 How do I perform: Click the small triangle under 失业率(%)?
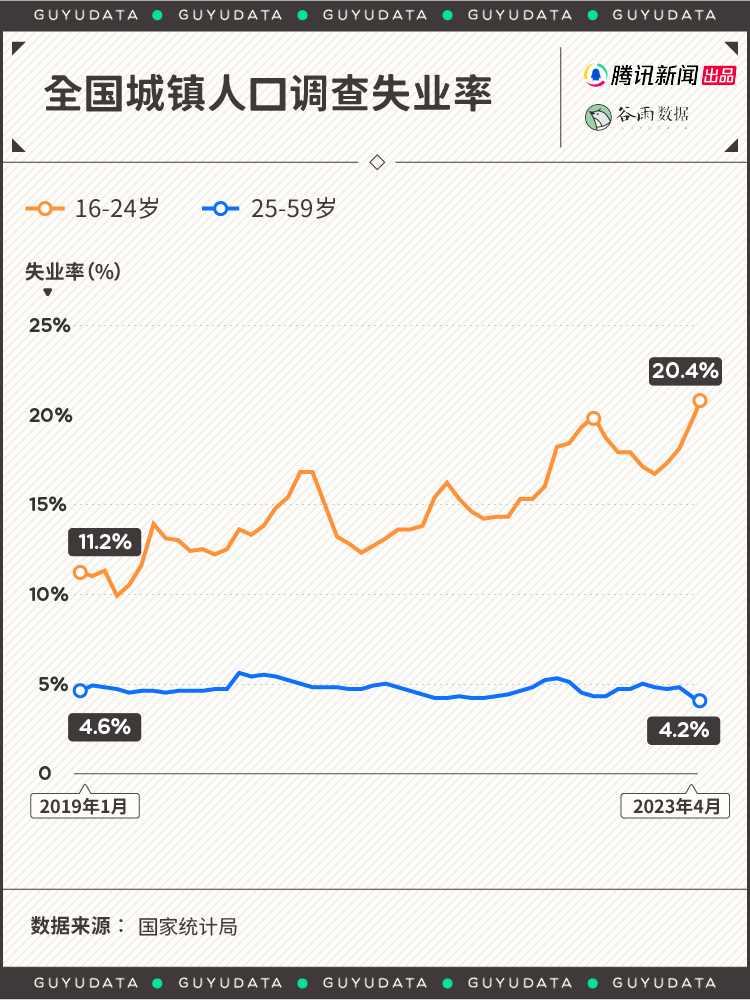click(x=47, y=292)
